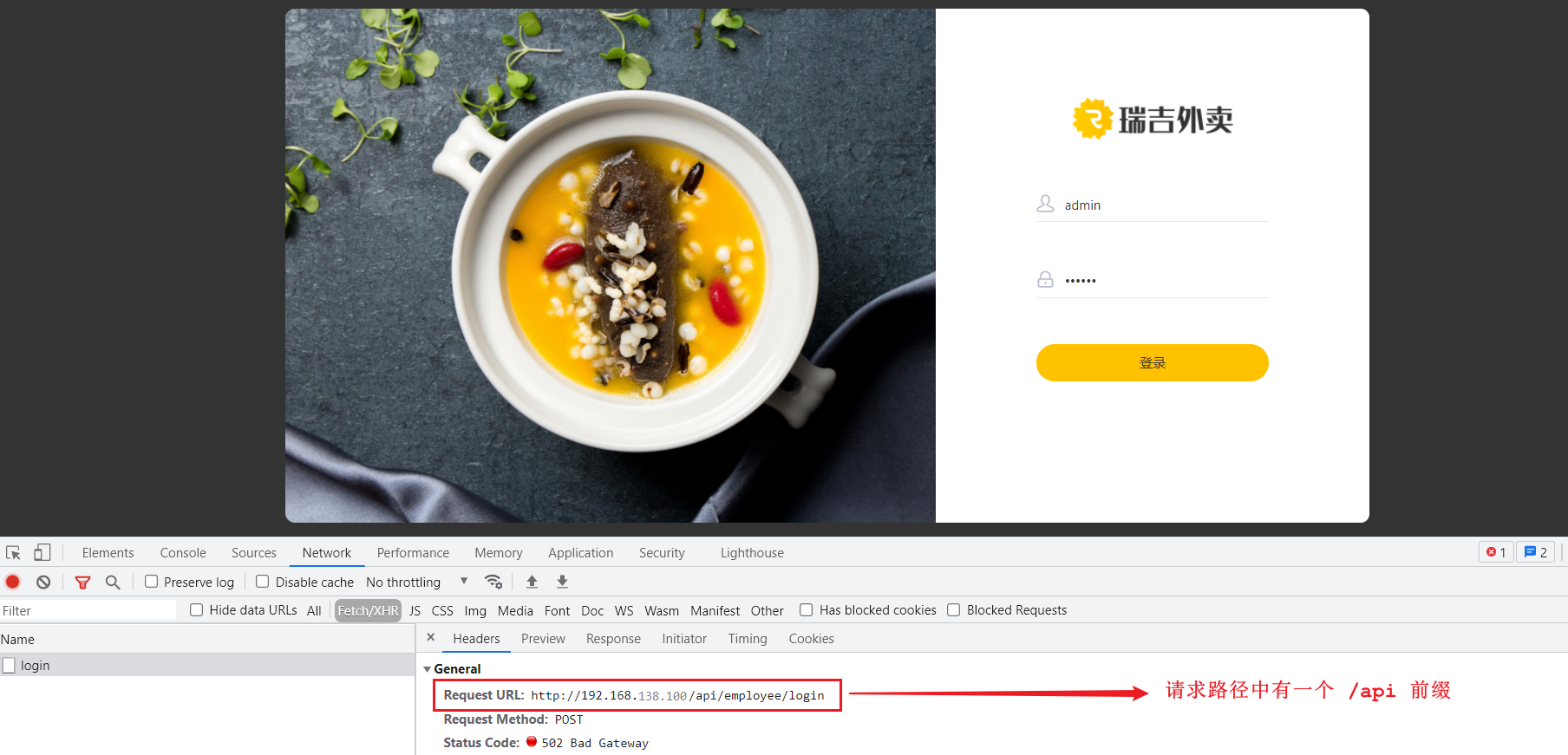
Task: Toggle the network filter funnel icon
Action: pyautogui.click(x=82, y=582)
